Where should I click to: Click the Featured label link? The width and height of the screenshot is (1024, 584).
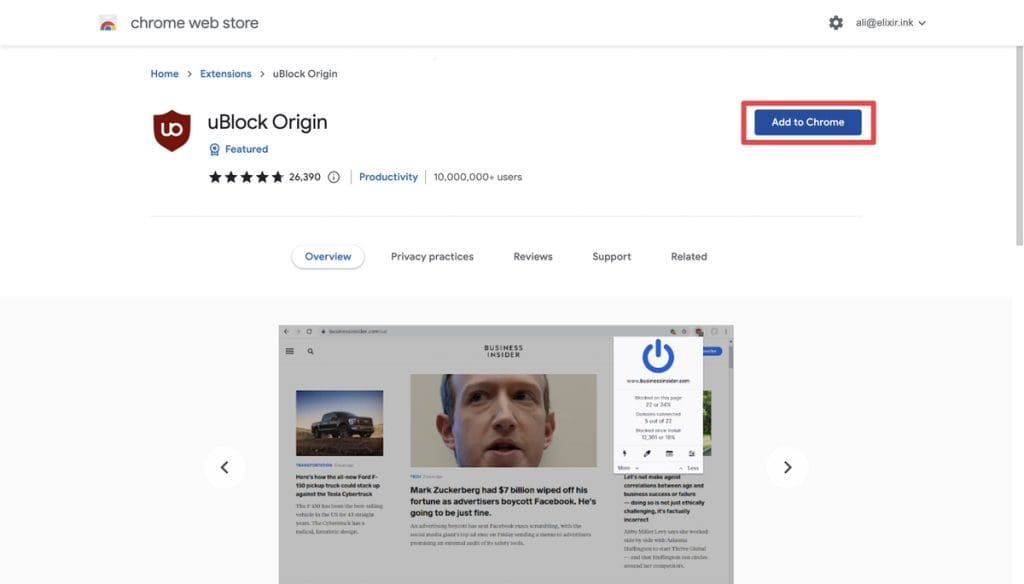click(x=246, y=150)
